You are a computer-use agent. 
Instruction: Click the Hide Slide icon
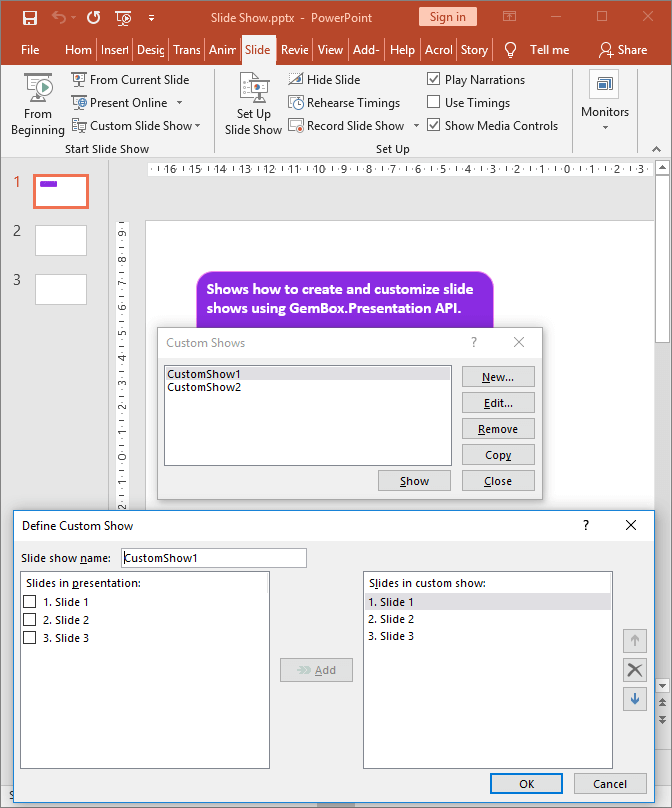pos(297,80)
